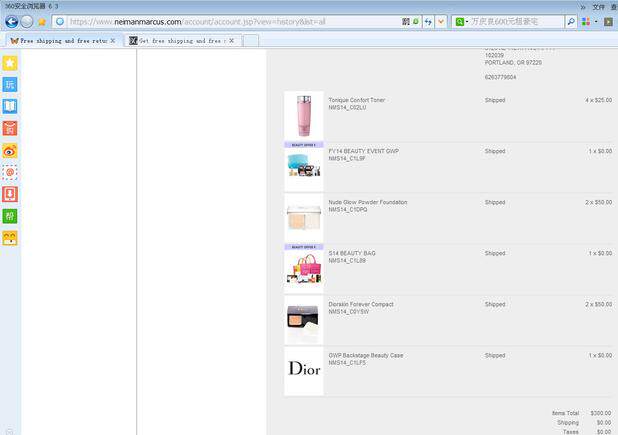Open the blue book reader sidebar icon
Screen dimensions: 618x435
pyautogui.click(x=10, y=106)
